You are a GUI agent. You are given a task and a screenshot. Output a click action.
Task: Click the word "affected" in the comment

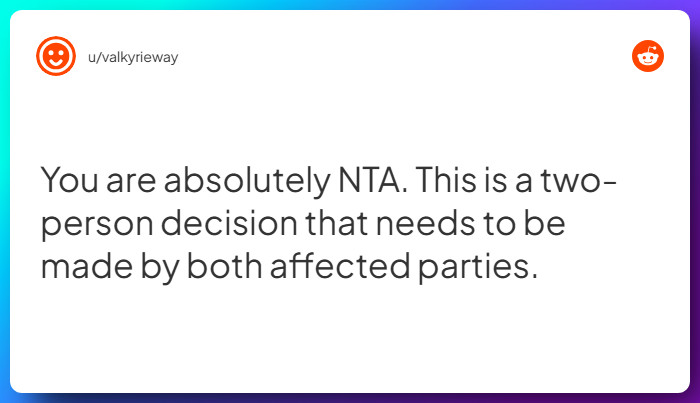coord(340,266)
